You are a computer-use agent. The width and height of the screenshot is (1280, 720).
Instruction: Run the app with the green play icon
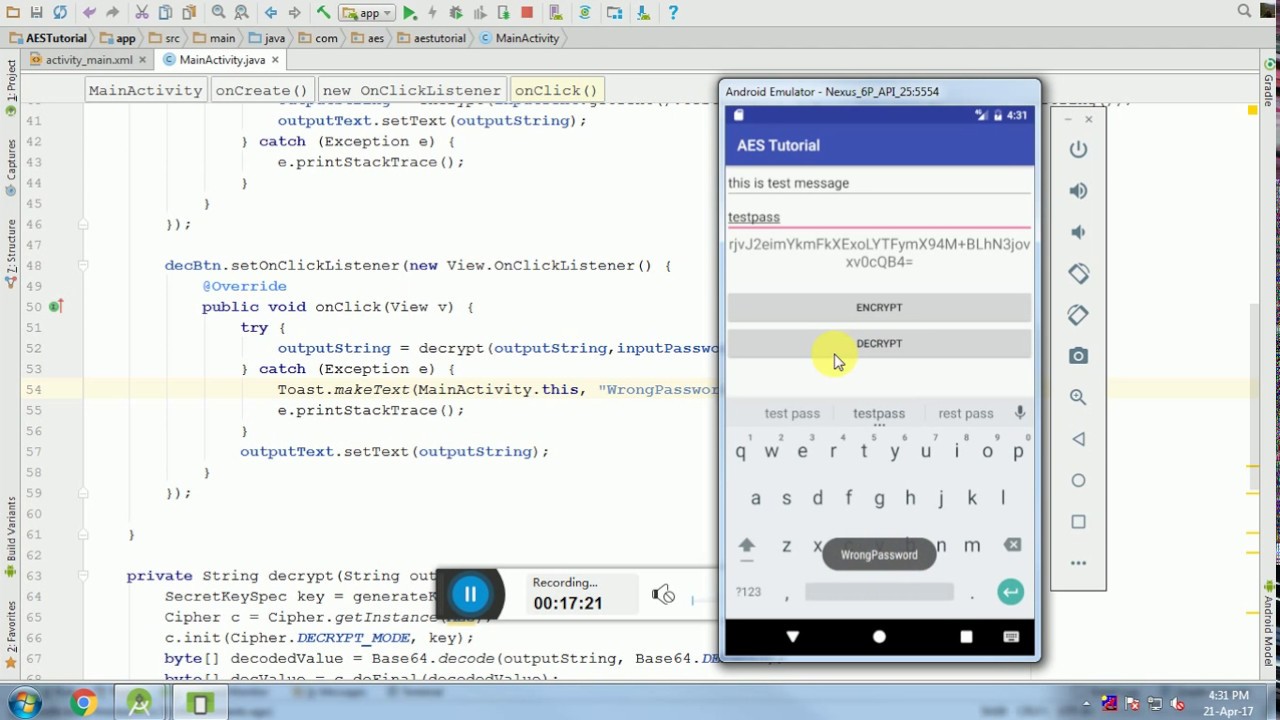click(410, 13)
